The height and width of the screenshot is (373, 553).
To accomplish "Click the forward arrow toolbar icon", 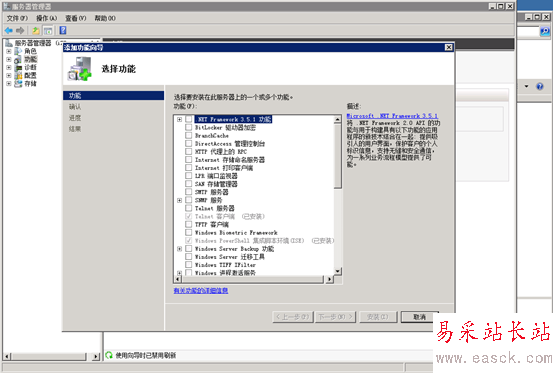I will click(x=20, y=31).
